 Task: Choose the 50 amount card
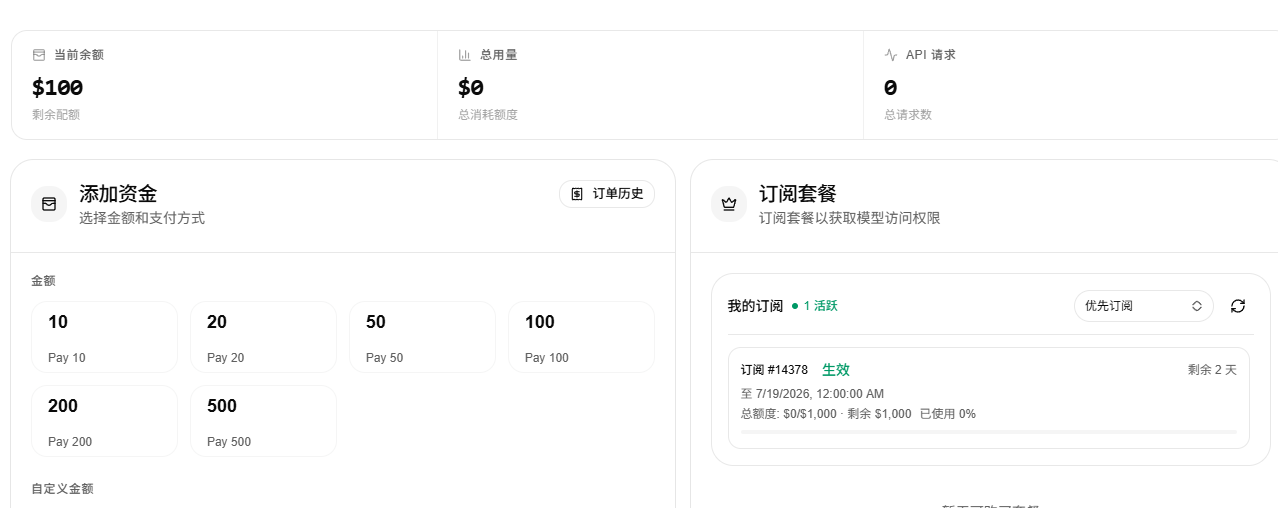[422, 337]
